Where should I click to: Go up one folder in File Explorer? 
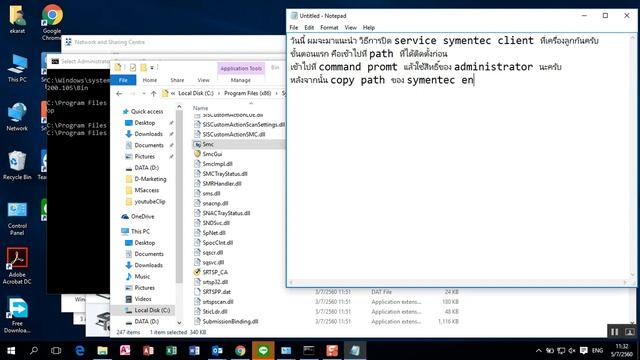(153, 93)
